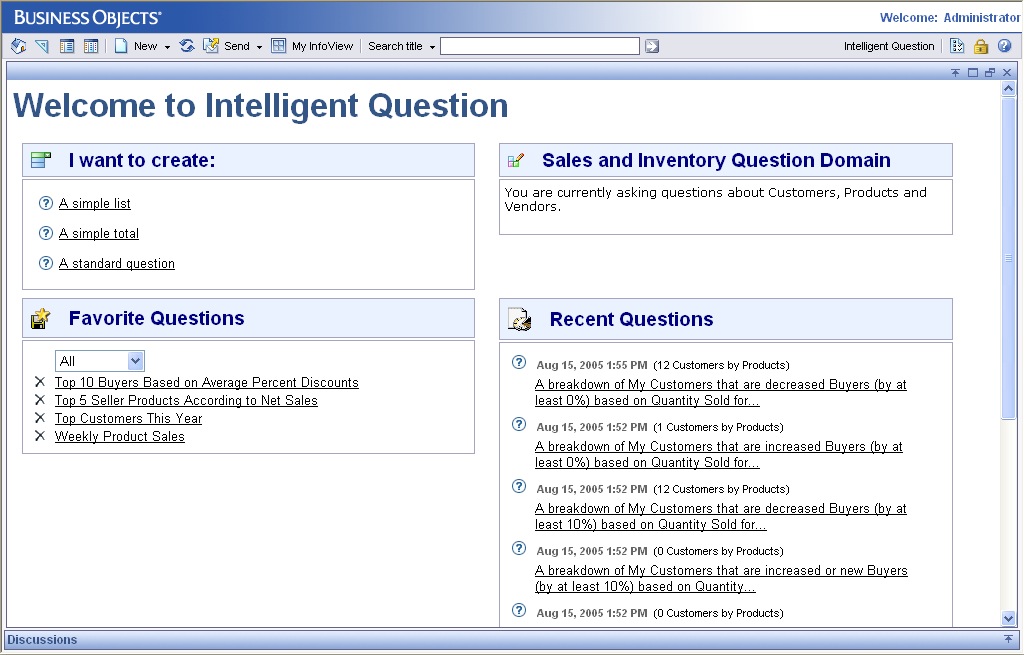Open the increased Buyers by at least 0% question
1026x655 pixels.
coord(718,455)
